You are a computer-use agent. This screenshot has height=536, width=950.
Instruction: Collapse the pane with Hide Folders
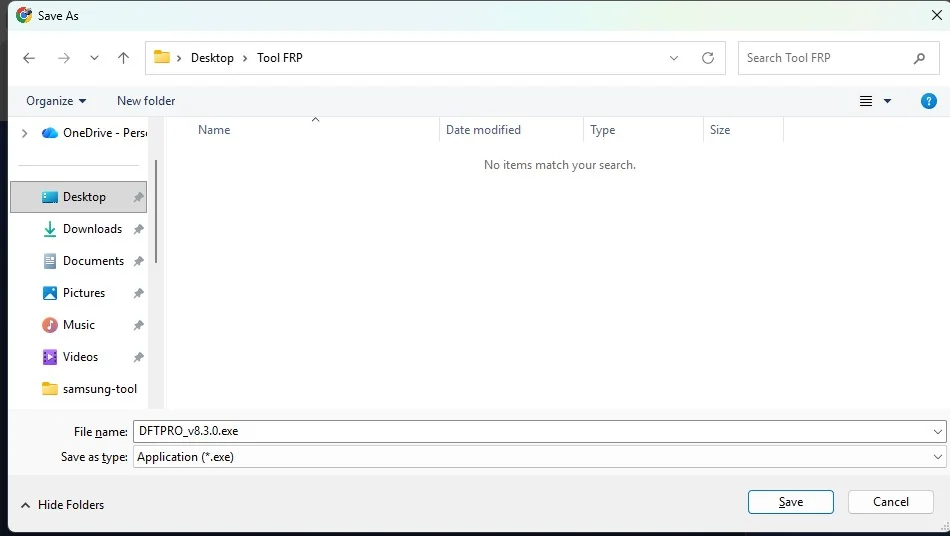point(62,505)
